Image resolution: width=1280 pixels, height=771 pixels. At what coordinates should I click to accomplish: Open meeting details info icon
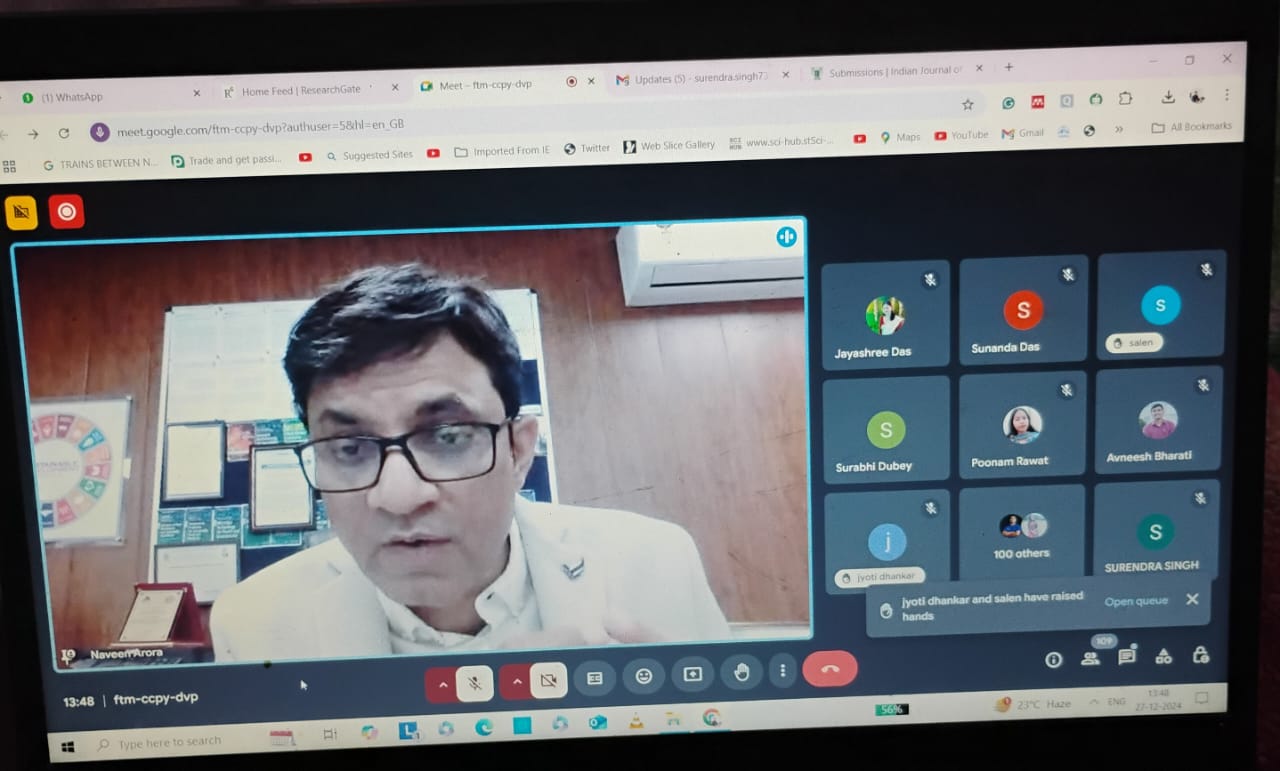pyautogui.click(x=1053, y=659)
